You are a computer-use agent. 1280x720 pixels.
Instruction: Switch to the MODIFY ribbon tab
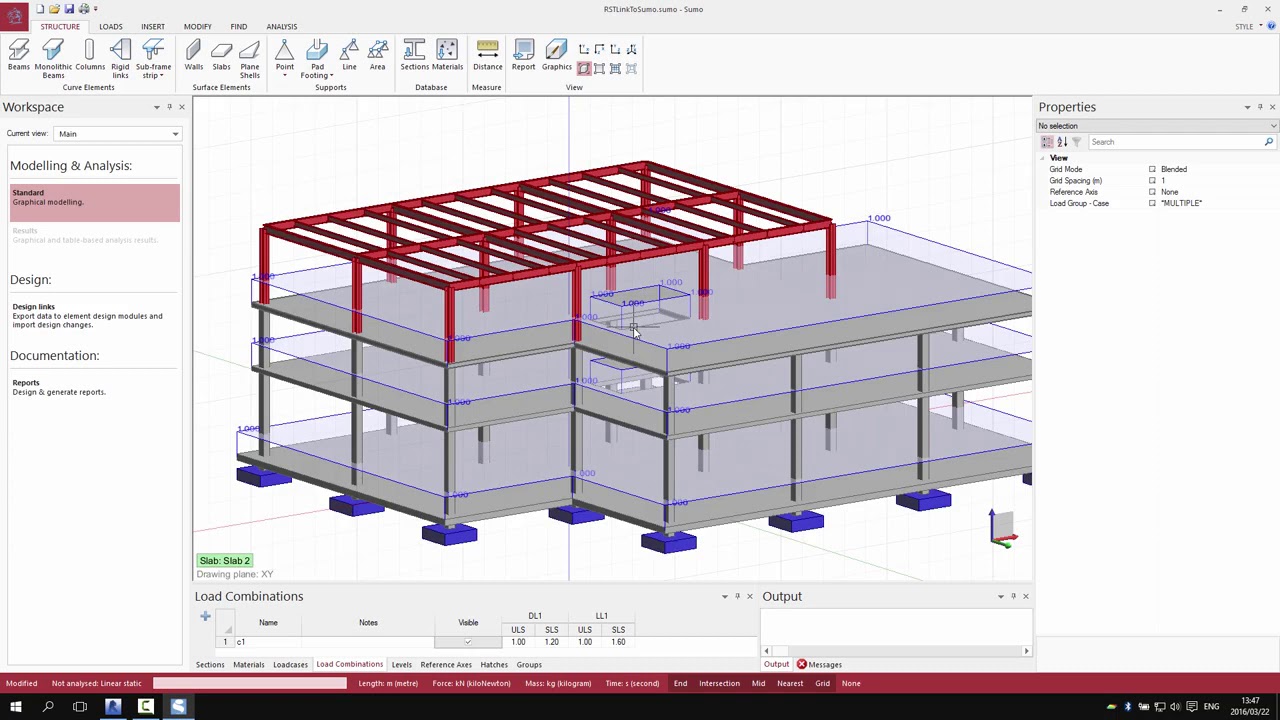pos(197,27)
